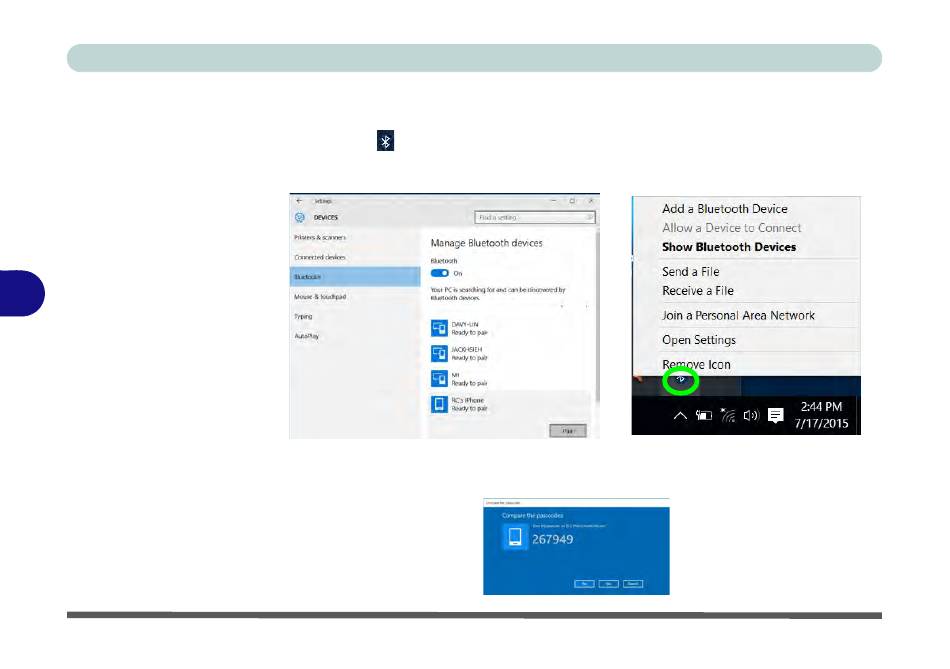
Task: Click the Wi-Fi network tray icon
Action: (727, 416)
